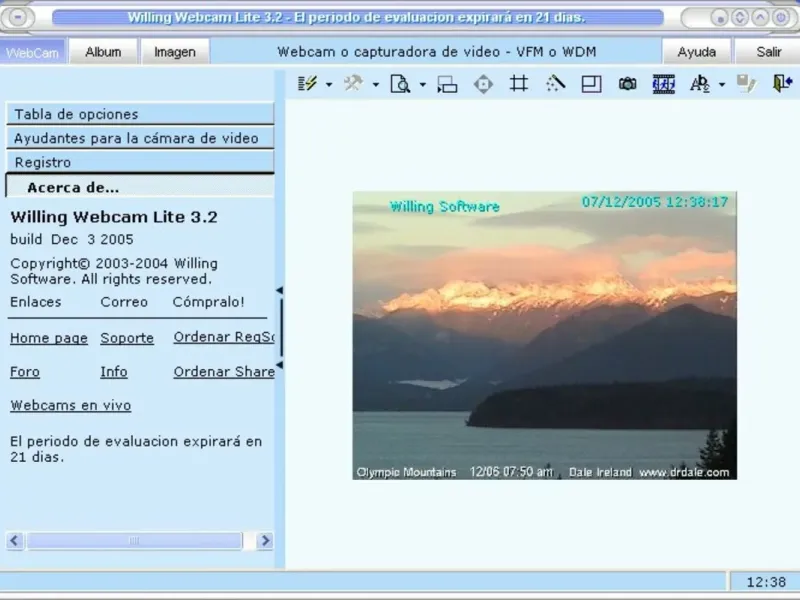Click the film strip video icon
Screen dimensions: 800x600
pos(663,85)
